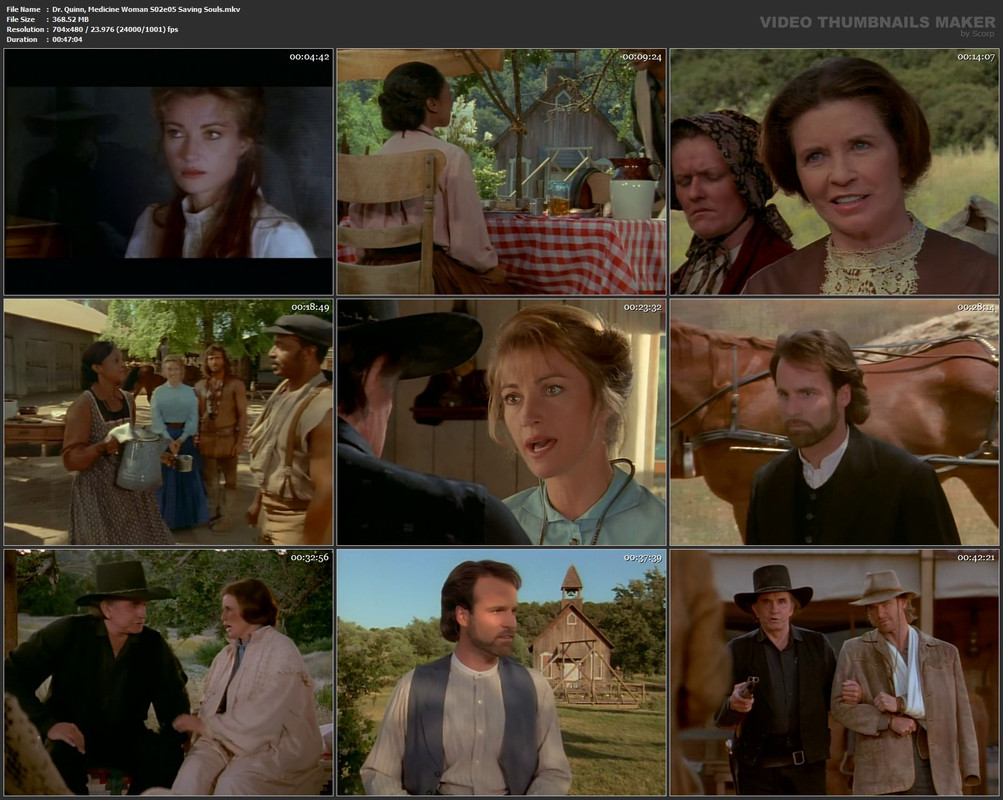Select the thumbnail timestamped 00:42:21
Image resolution: width=1003 pixels, height=800 pixels.
point(834,672)
